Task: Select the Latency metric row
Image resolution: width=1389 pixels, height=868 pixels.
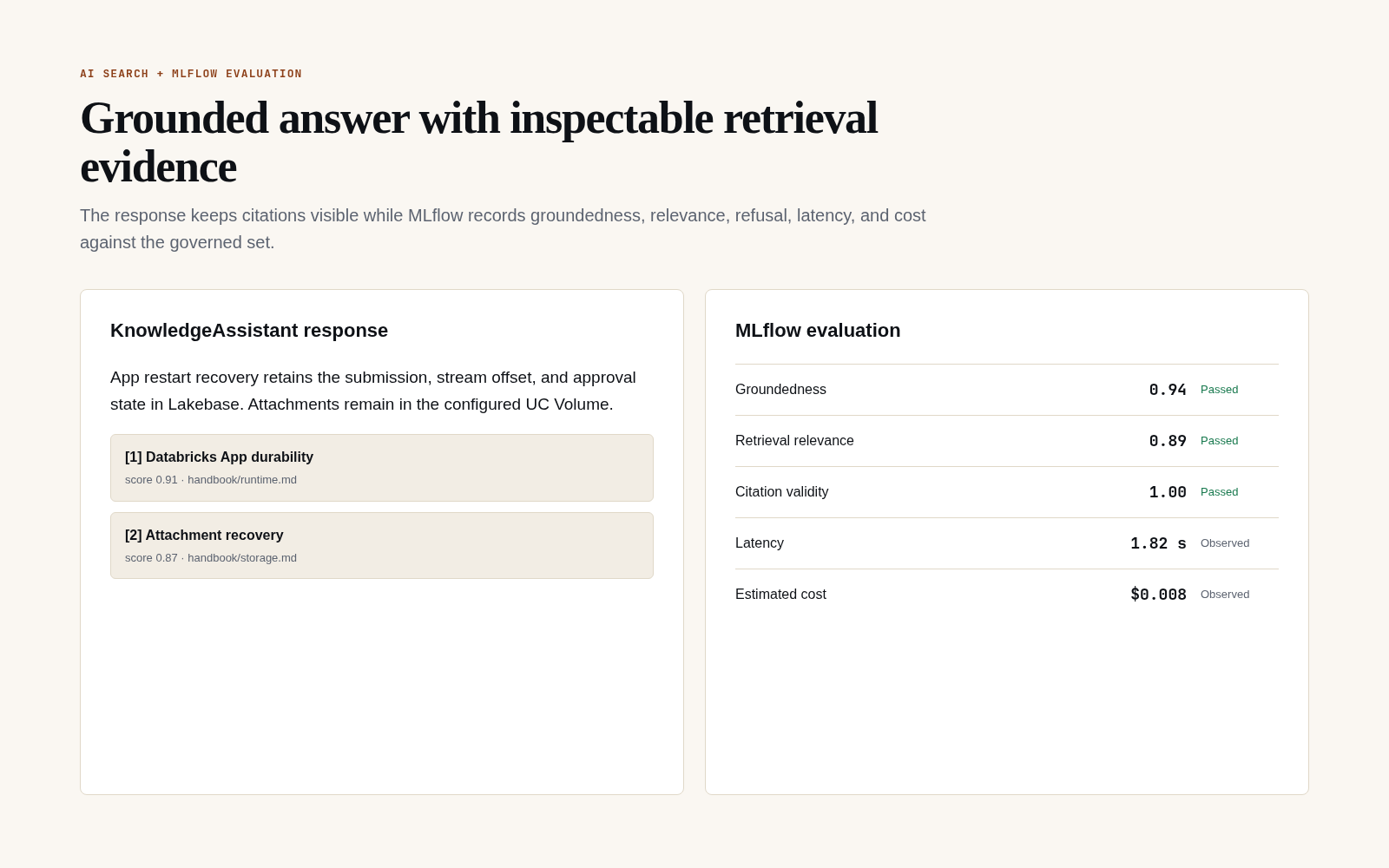Action: coord(1007,543)
